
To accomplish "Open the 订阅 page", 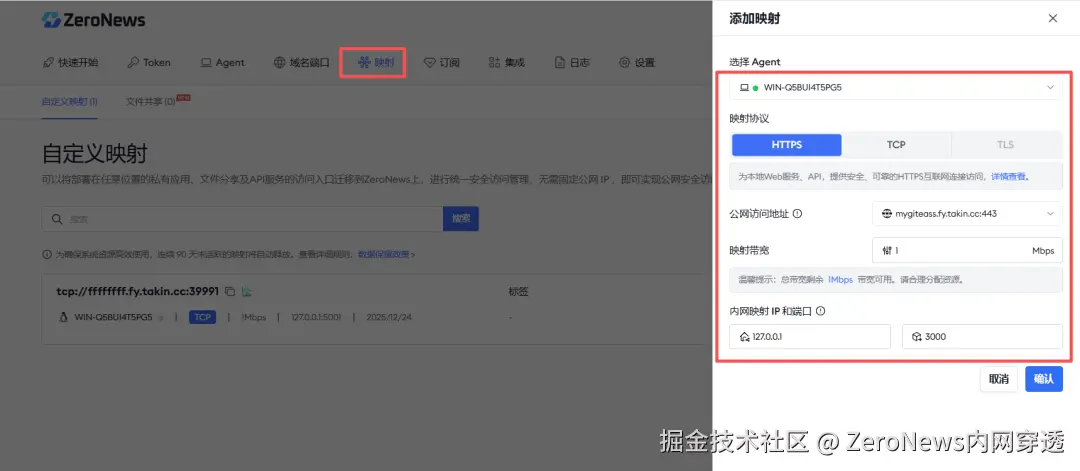I will coord(442,63).
